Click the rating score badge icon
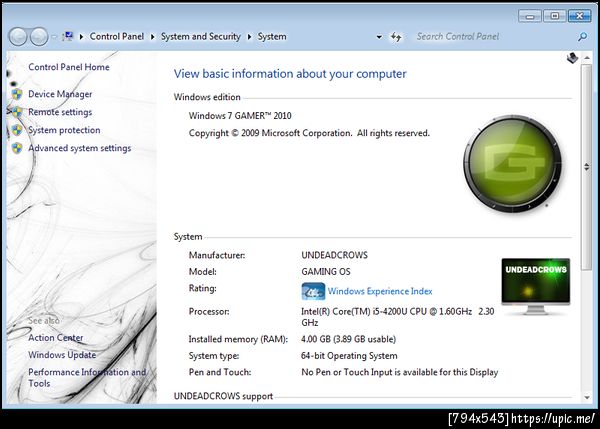This screenshot has width=600, height=429. click(313, 291)
